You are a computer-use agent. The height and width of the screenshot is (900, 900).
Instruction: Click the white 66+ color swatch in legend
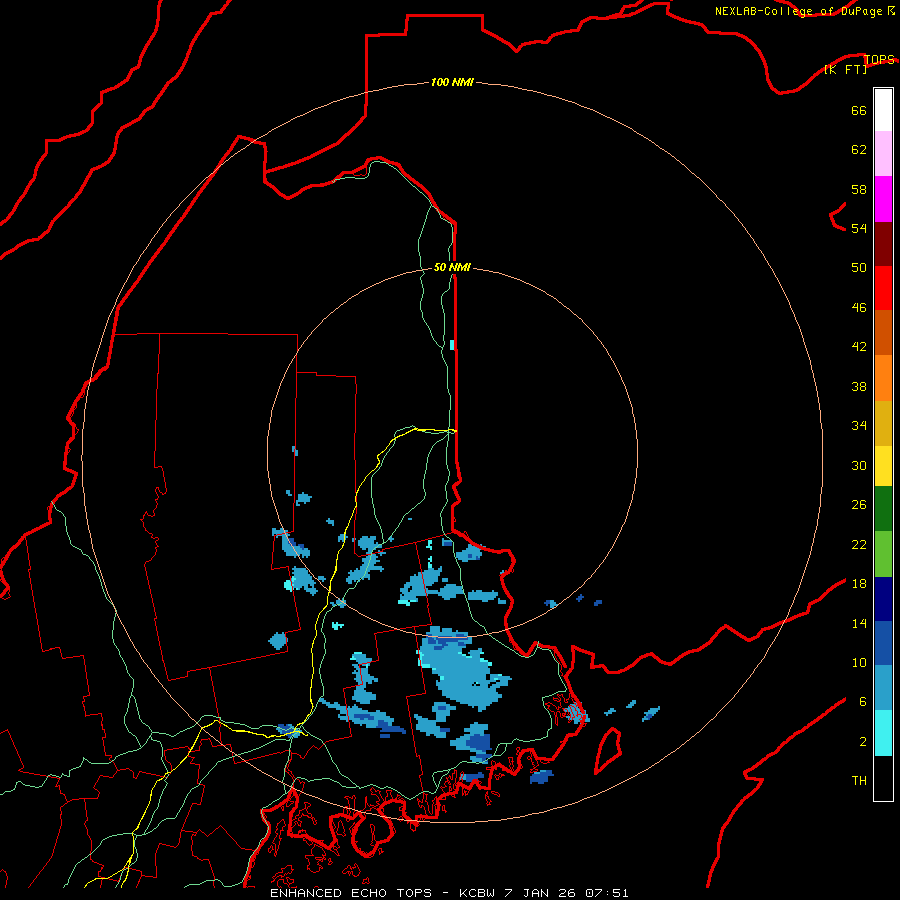883,110
